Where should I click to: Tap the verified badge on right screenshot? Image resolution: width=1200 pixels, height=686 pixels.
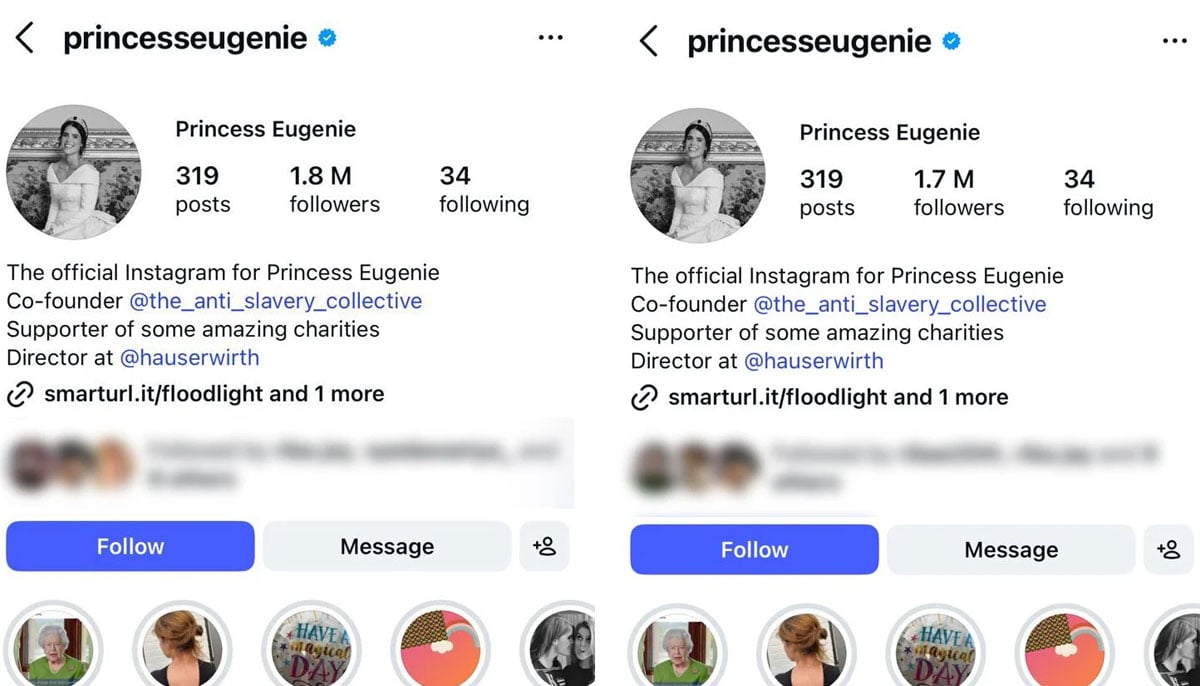pos(953,40)
